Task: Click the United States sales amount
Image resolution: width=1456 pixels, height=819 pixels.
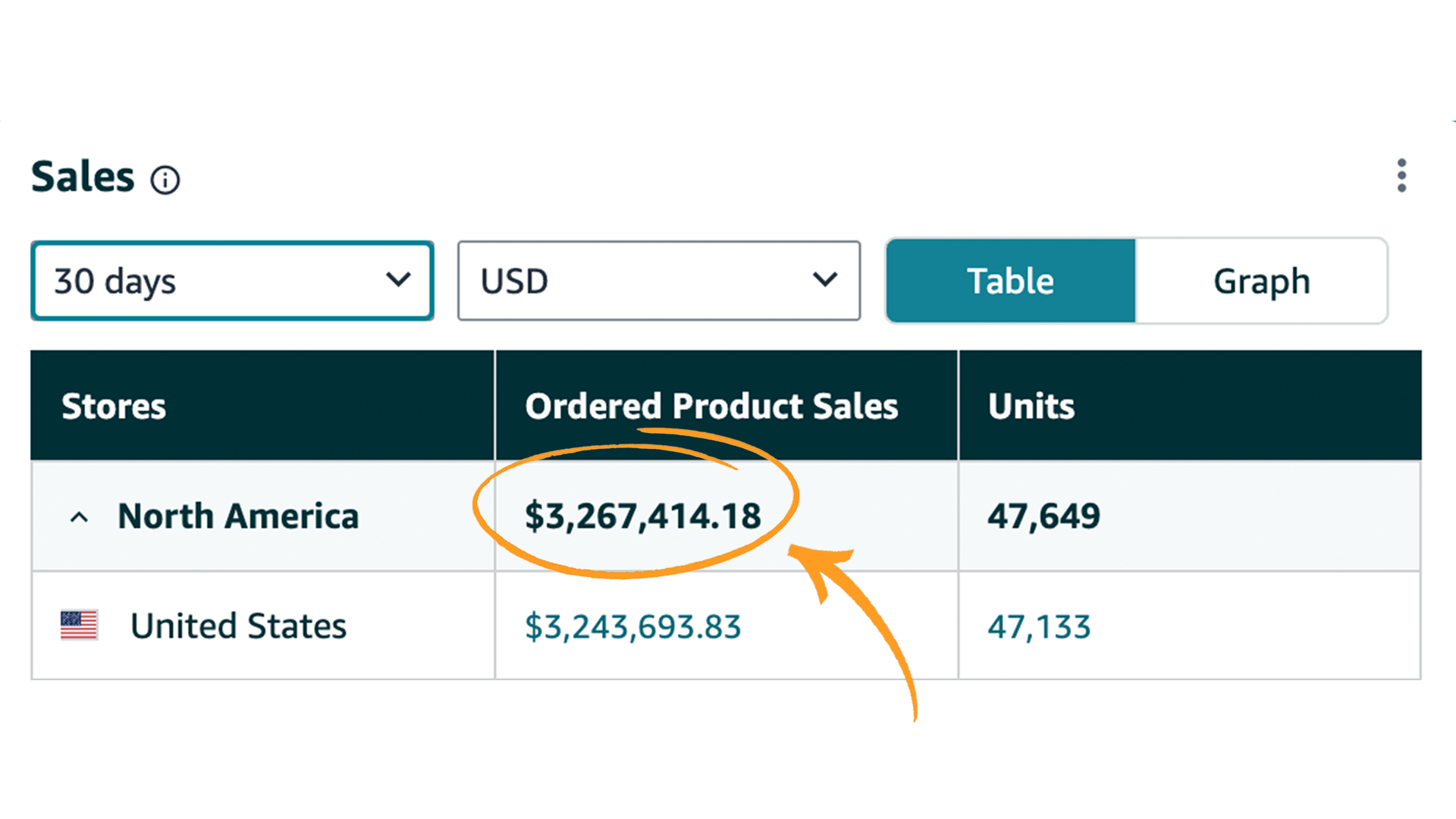Action: 632,626
